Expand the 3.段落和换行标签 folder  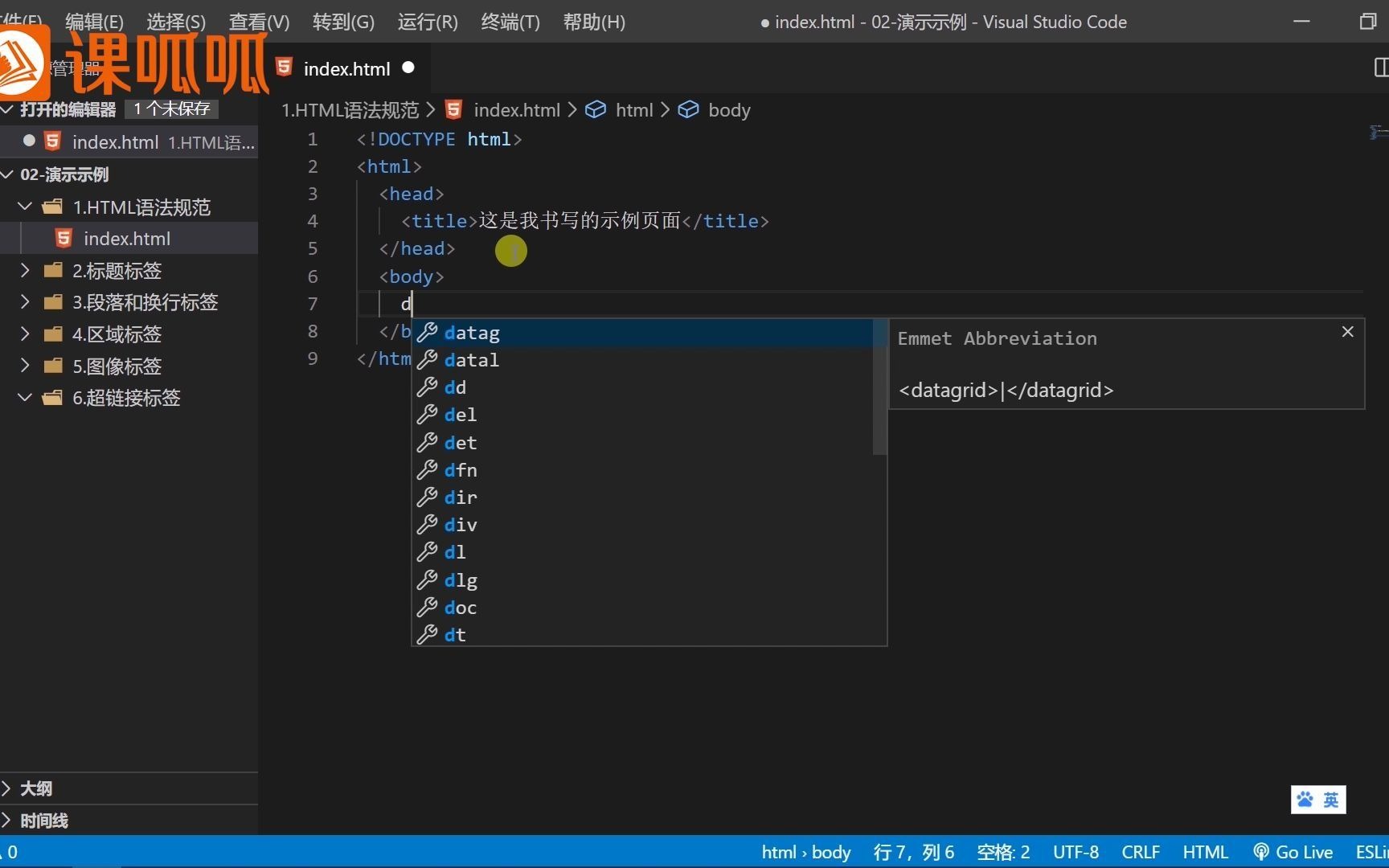coord(25,301)
